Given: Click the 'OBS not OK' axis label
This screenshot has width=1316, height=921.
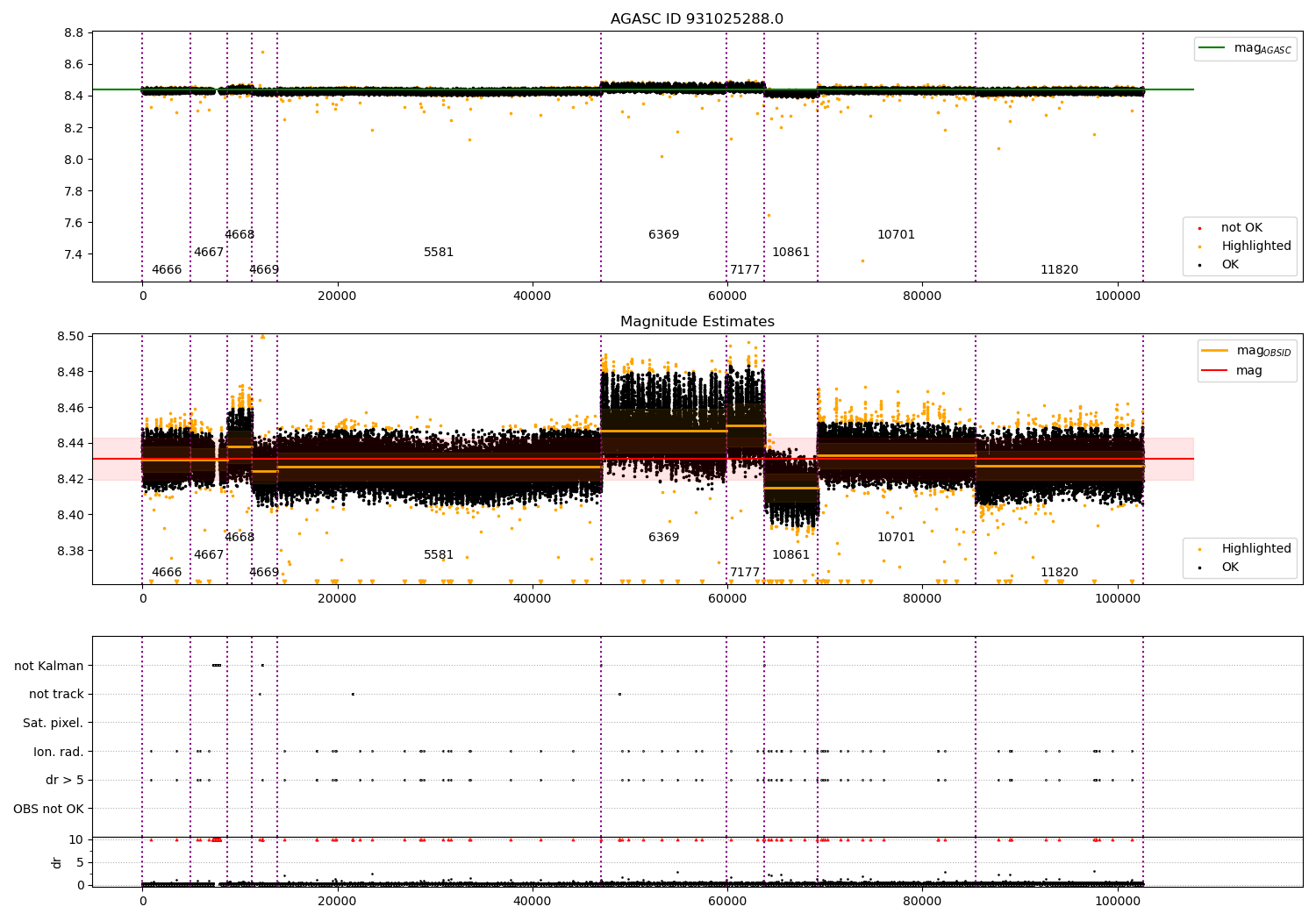Looking at the screenshot, I should tap(48, 810).
